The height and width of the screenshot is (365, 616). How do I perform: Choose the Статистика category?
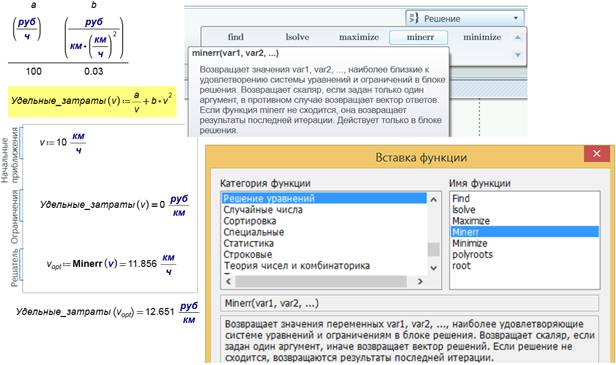[x=248, y=243]
